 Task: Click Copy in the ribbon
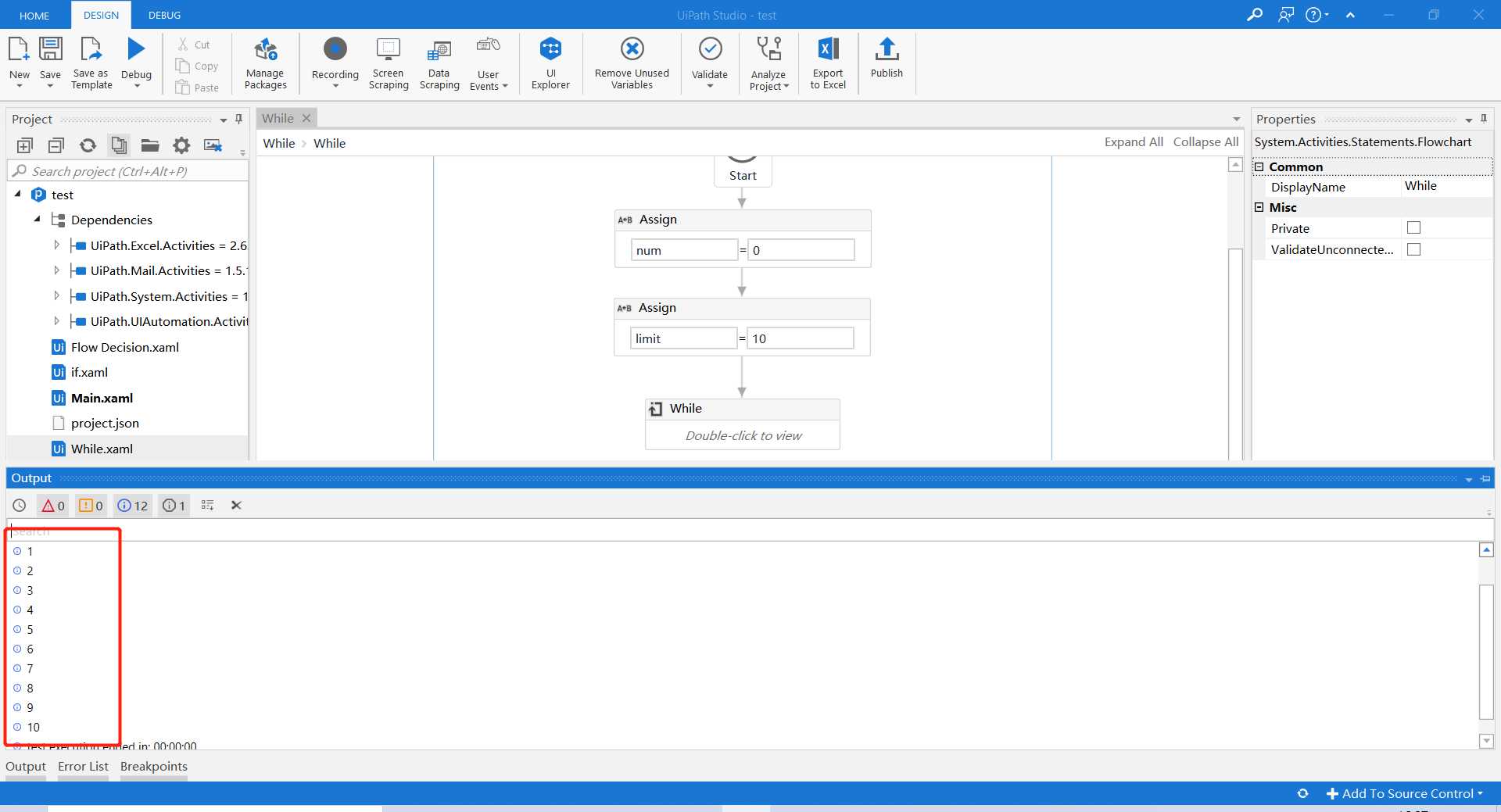197,66
